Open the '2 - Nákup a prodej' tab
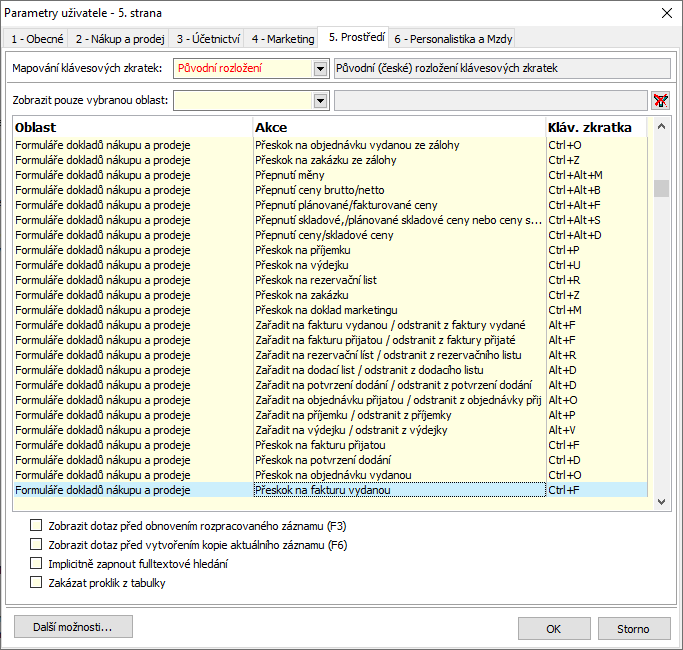Image resolution: width=683 pixels, height=650 pixels. [x=120, y=39]
